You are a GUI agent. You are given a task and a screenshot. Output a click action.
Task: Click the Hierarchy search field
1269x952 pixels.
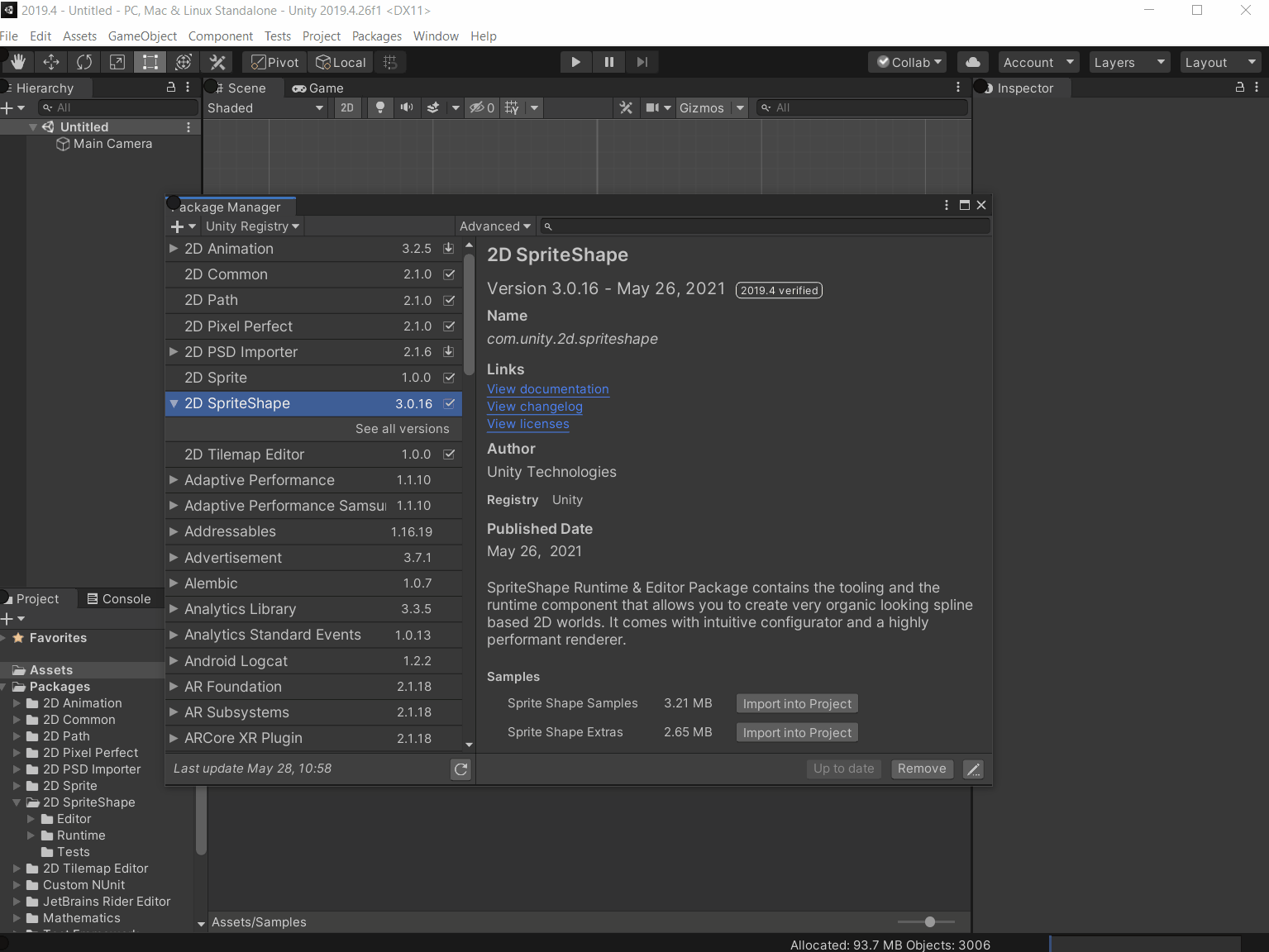pyautogui.click(x=118, y=108)
